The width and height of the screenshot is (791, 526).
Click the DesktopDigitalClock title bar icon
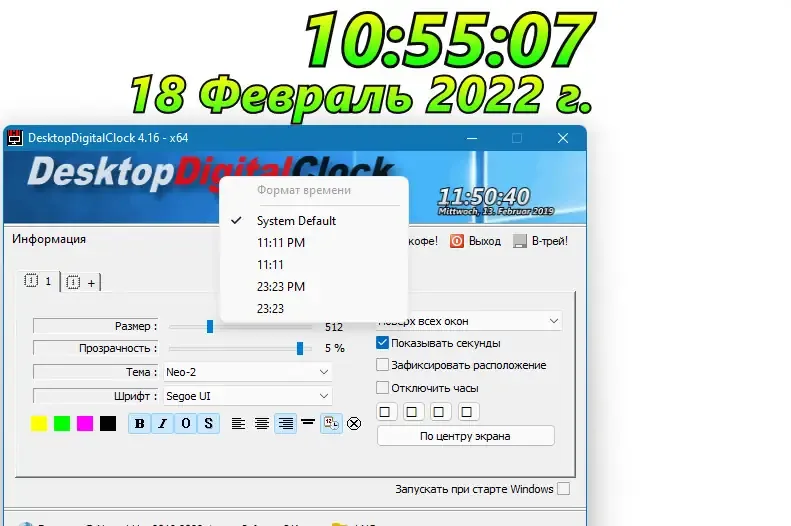pyautogui.click(x=15, y=138)
